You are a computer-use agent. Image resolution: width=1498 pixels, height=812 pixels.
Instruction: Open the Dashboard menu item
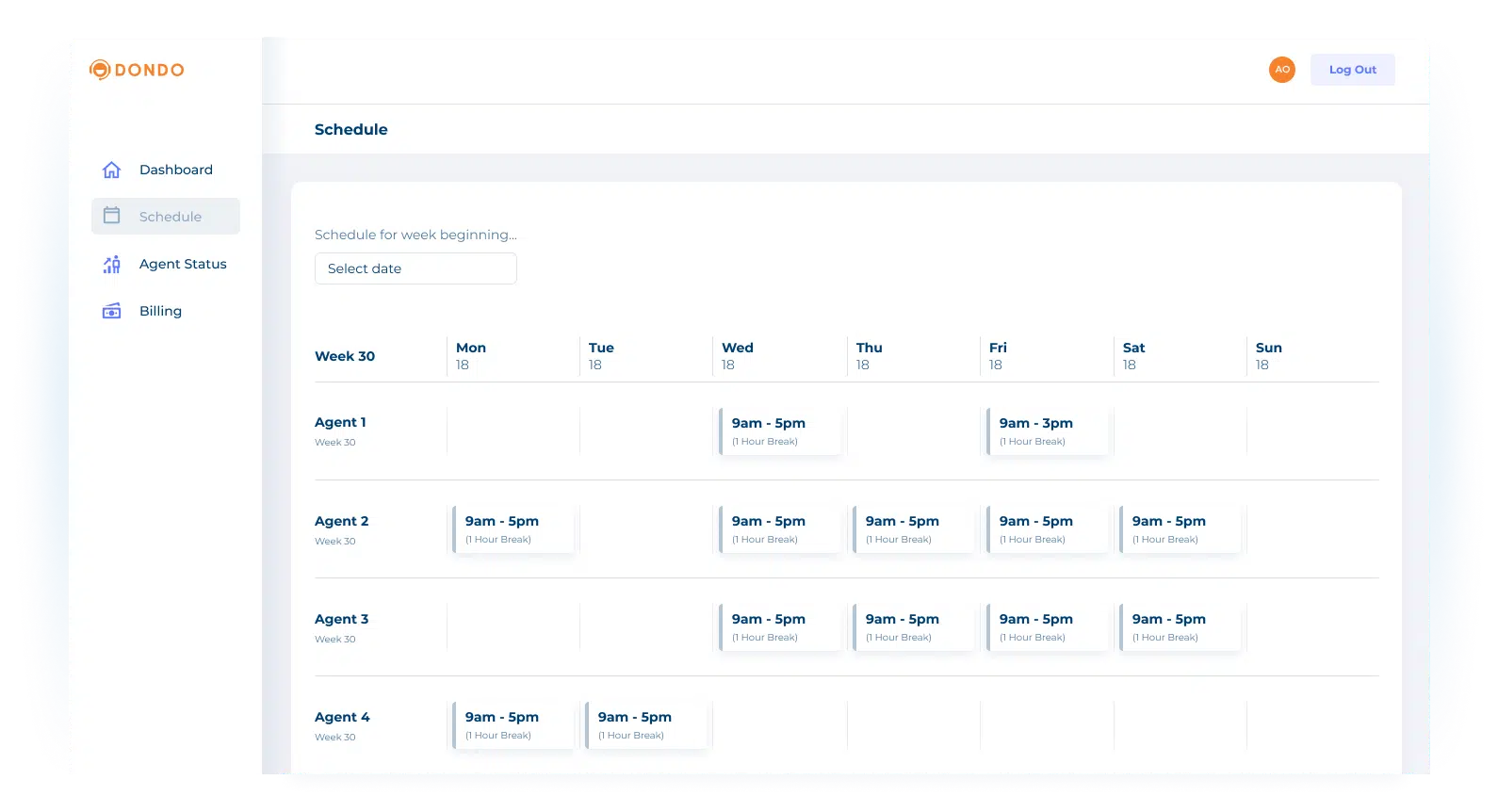click(x=166, y=170)
